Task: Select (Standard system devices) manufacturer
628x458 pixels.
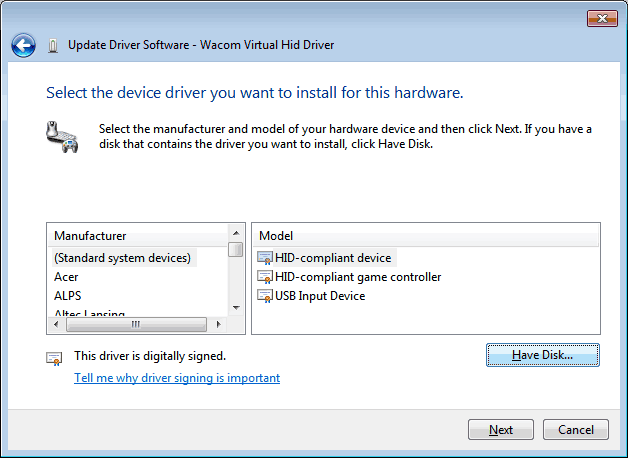Action: pos(123,258)
